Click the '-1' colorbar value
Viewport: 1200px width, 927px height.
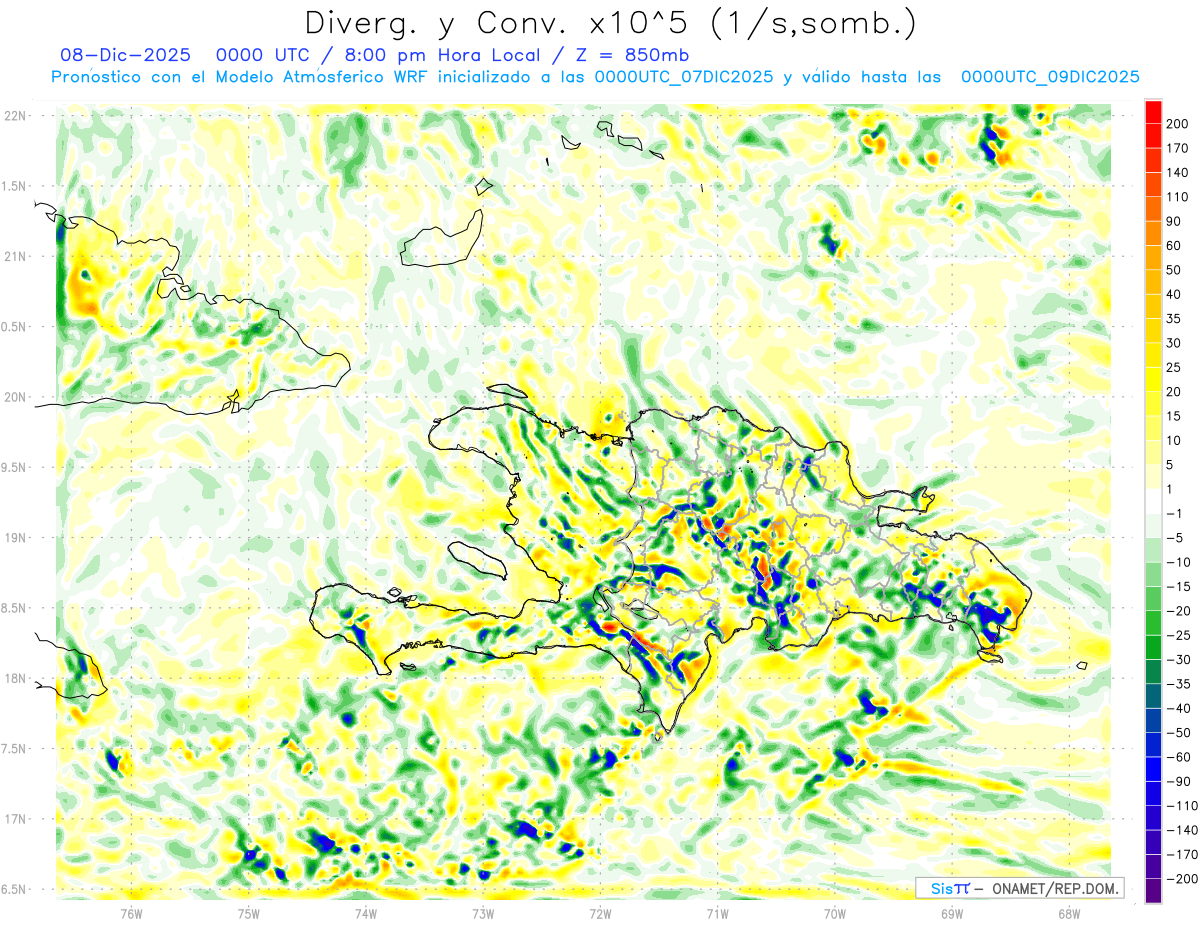[1175, 514]
